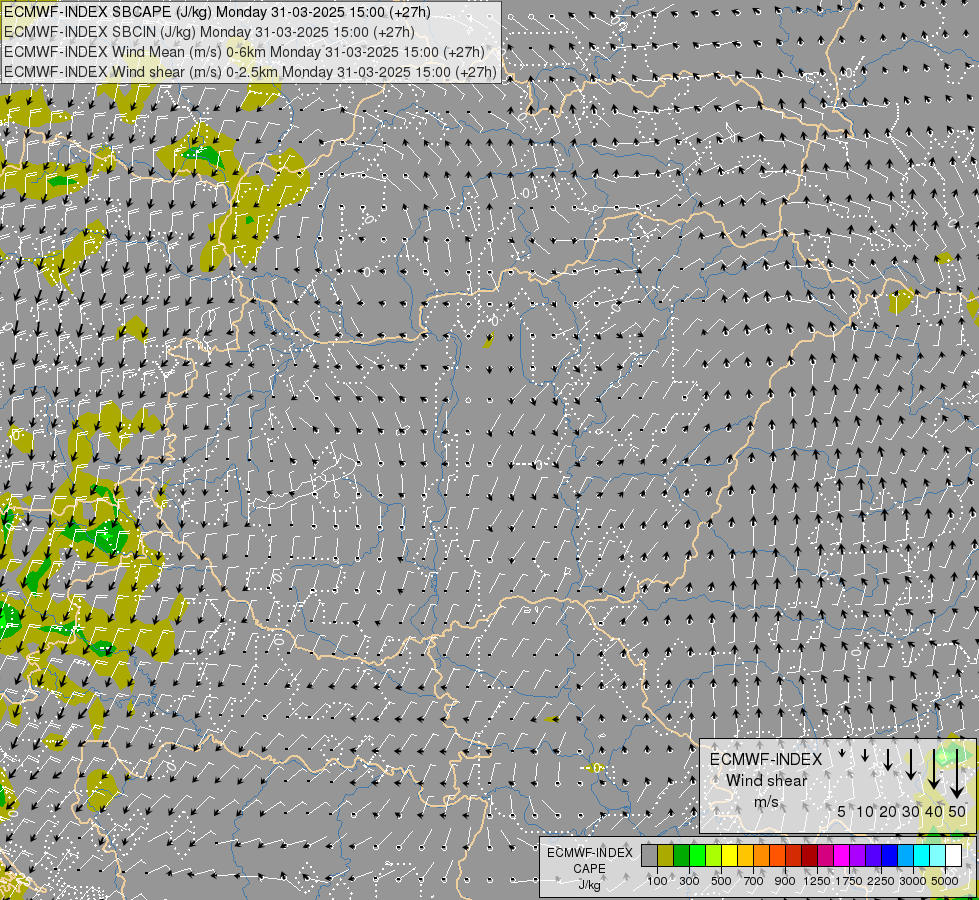Click the number 30 under shear arrows

910,811
